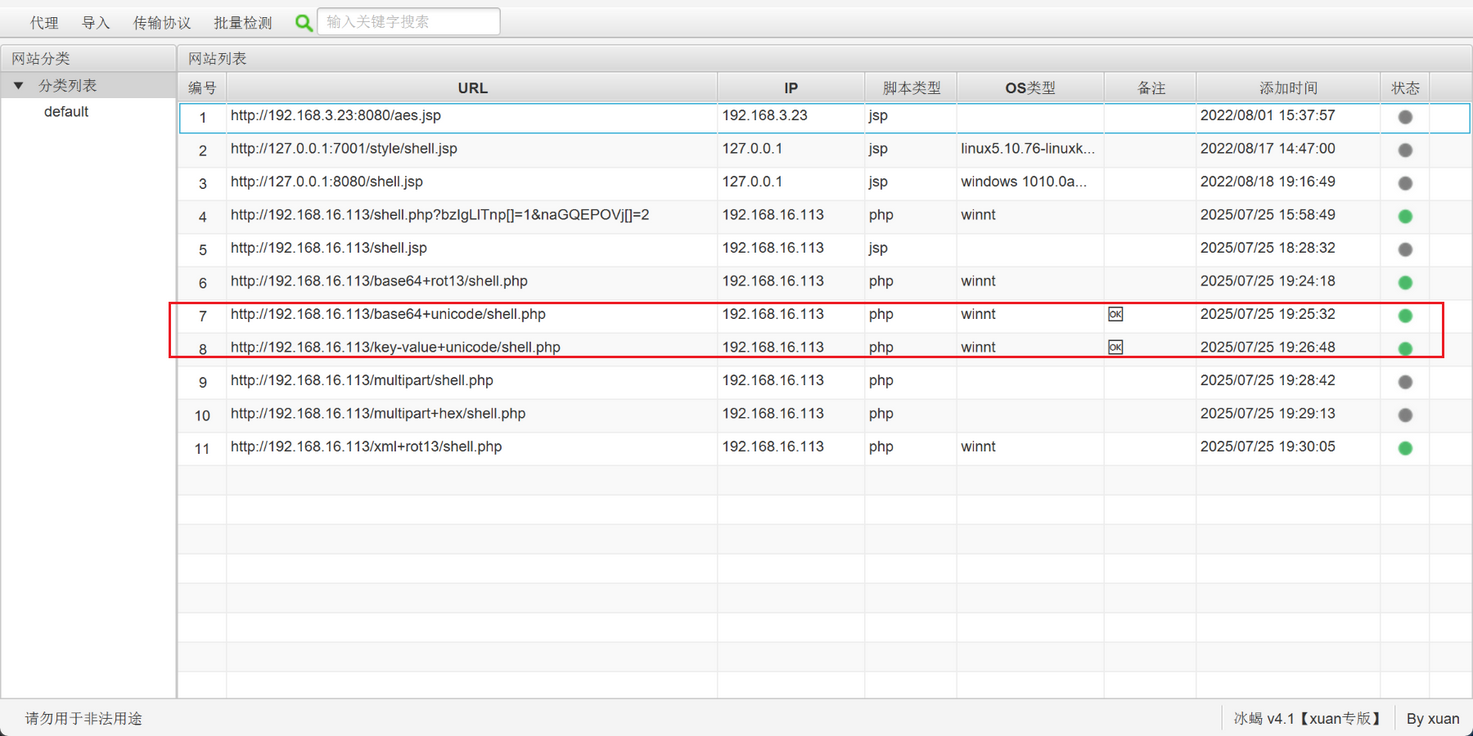Click gray status dot for aes.jsp row
Image resolution: width=1473 pixels, height=736 pixels.
coord(1405,117)
